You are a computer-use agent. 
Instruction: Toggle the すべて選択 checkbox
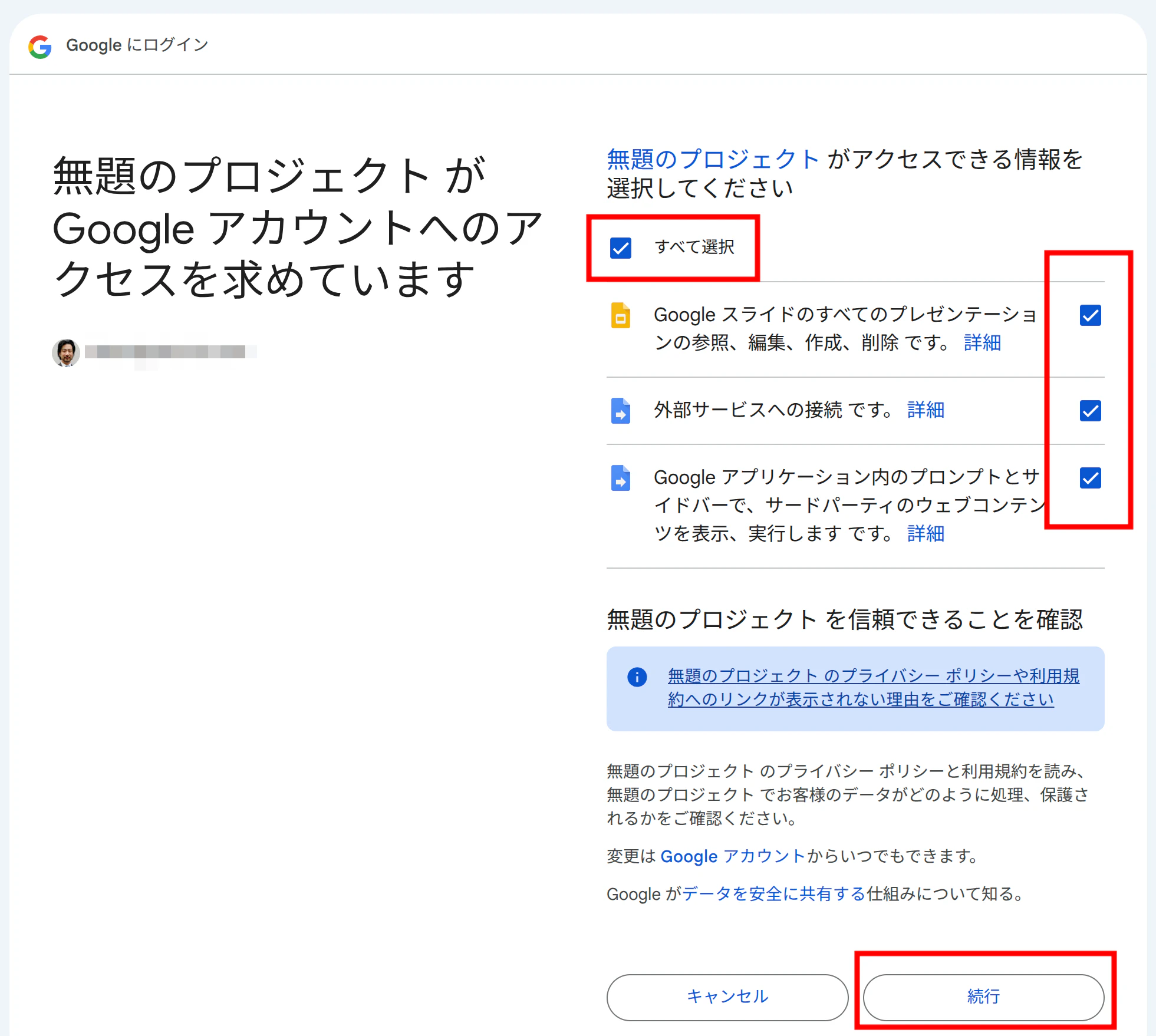coord(620,248)
